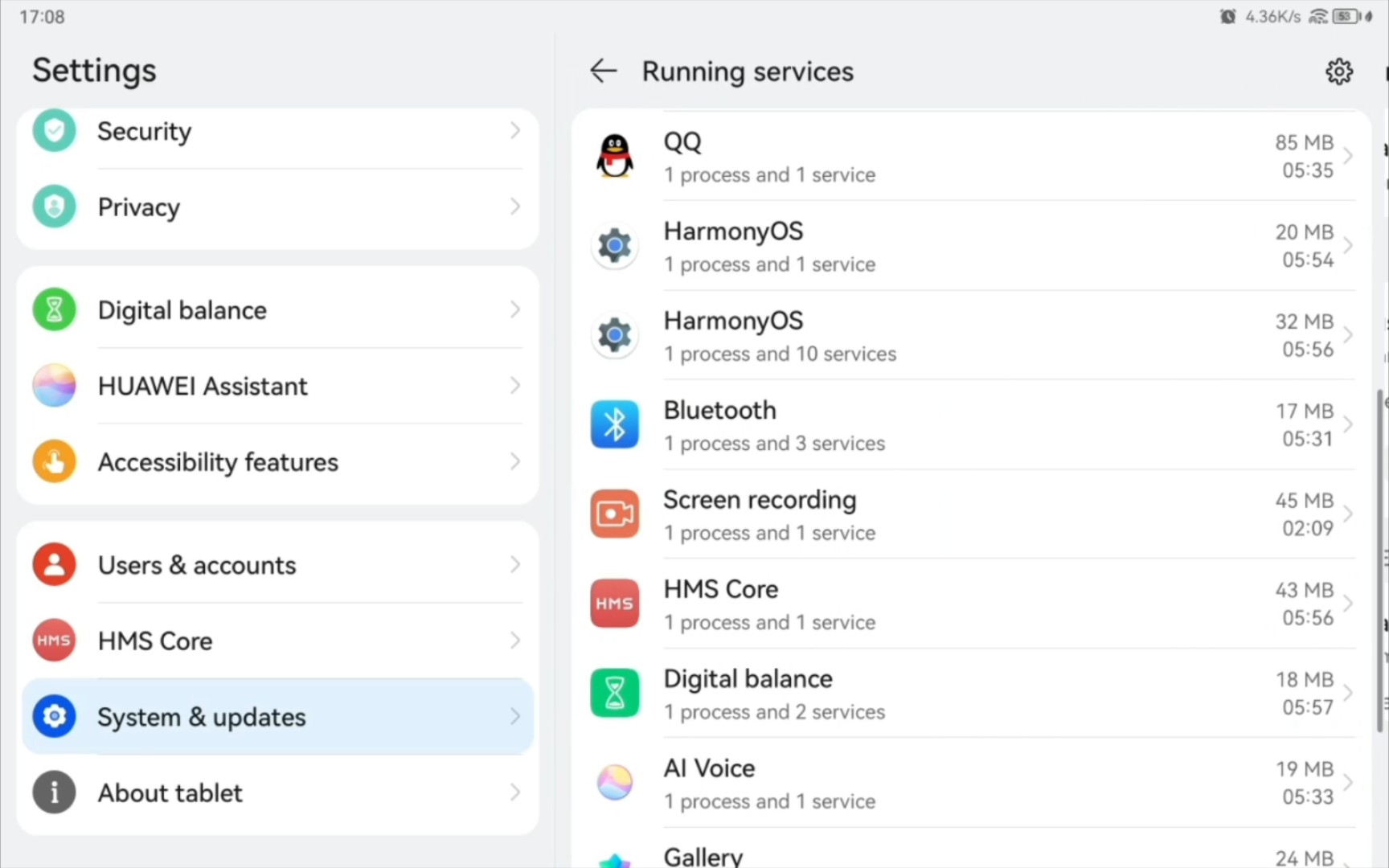The image size is (1389, 868).
Task: Tap '1 process and 1 service' under AI Voice
Action: (x=769, y=801)
